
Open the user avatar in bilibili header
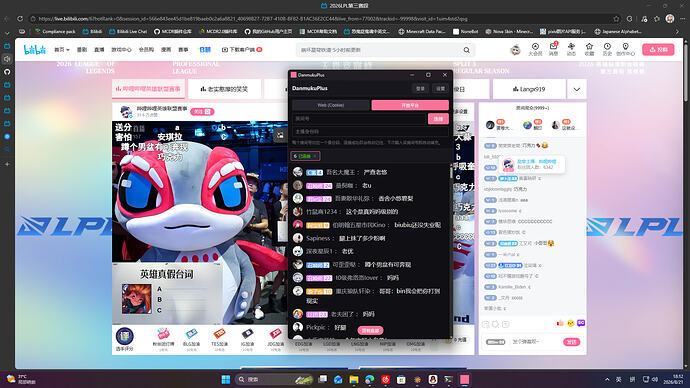click(x=515, y=50)
